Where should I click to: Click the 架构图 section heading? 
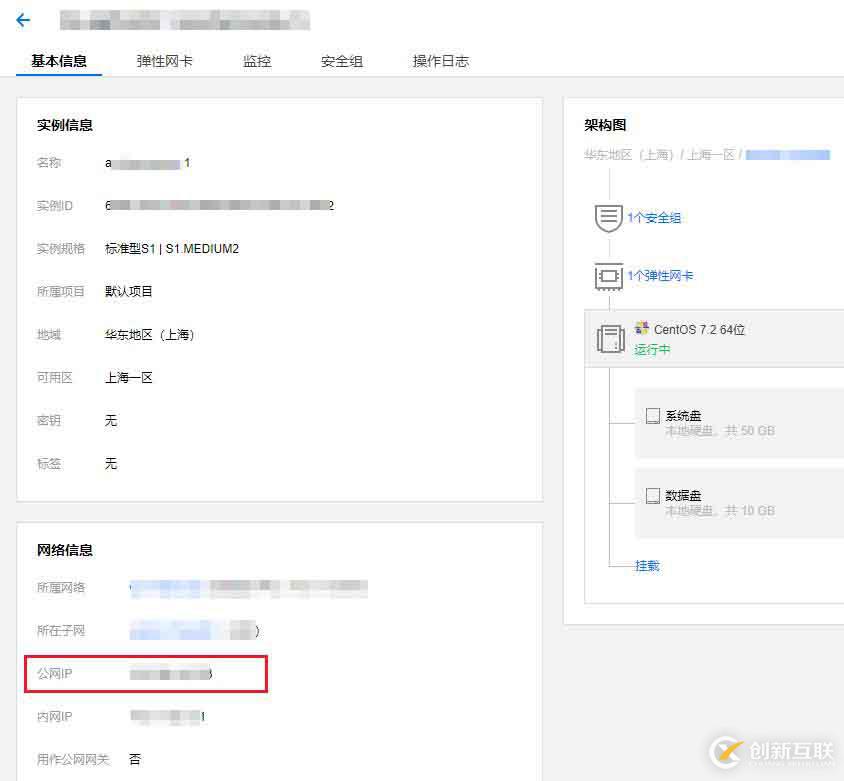click(605, 125)
